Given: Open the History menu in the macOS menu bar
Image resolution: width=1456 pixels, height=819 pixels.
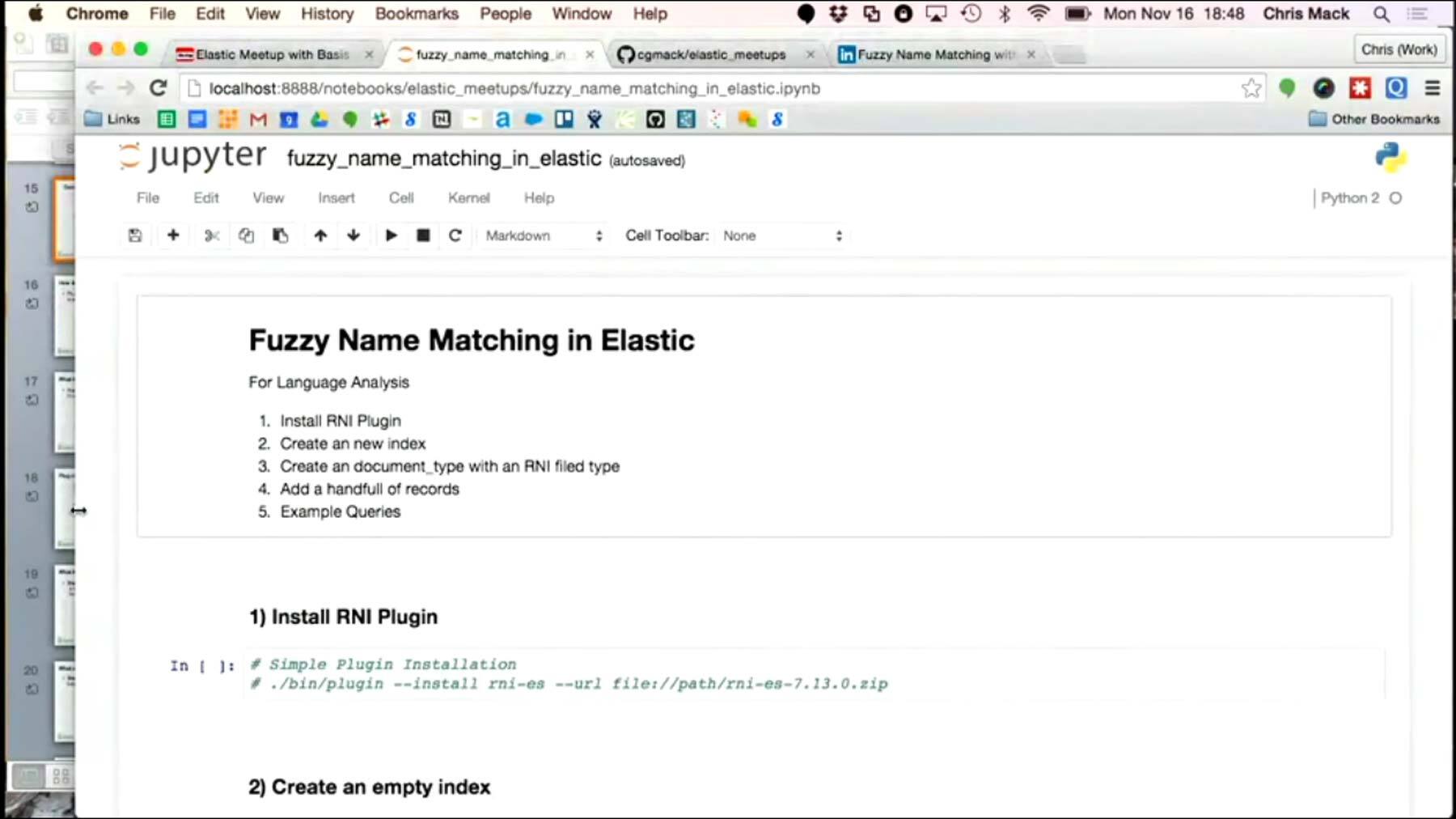Looking at the screenshot, I should tap(327, 14).
